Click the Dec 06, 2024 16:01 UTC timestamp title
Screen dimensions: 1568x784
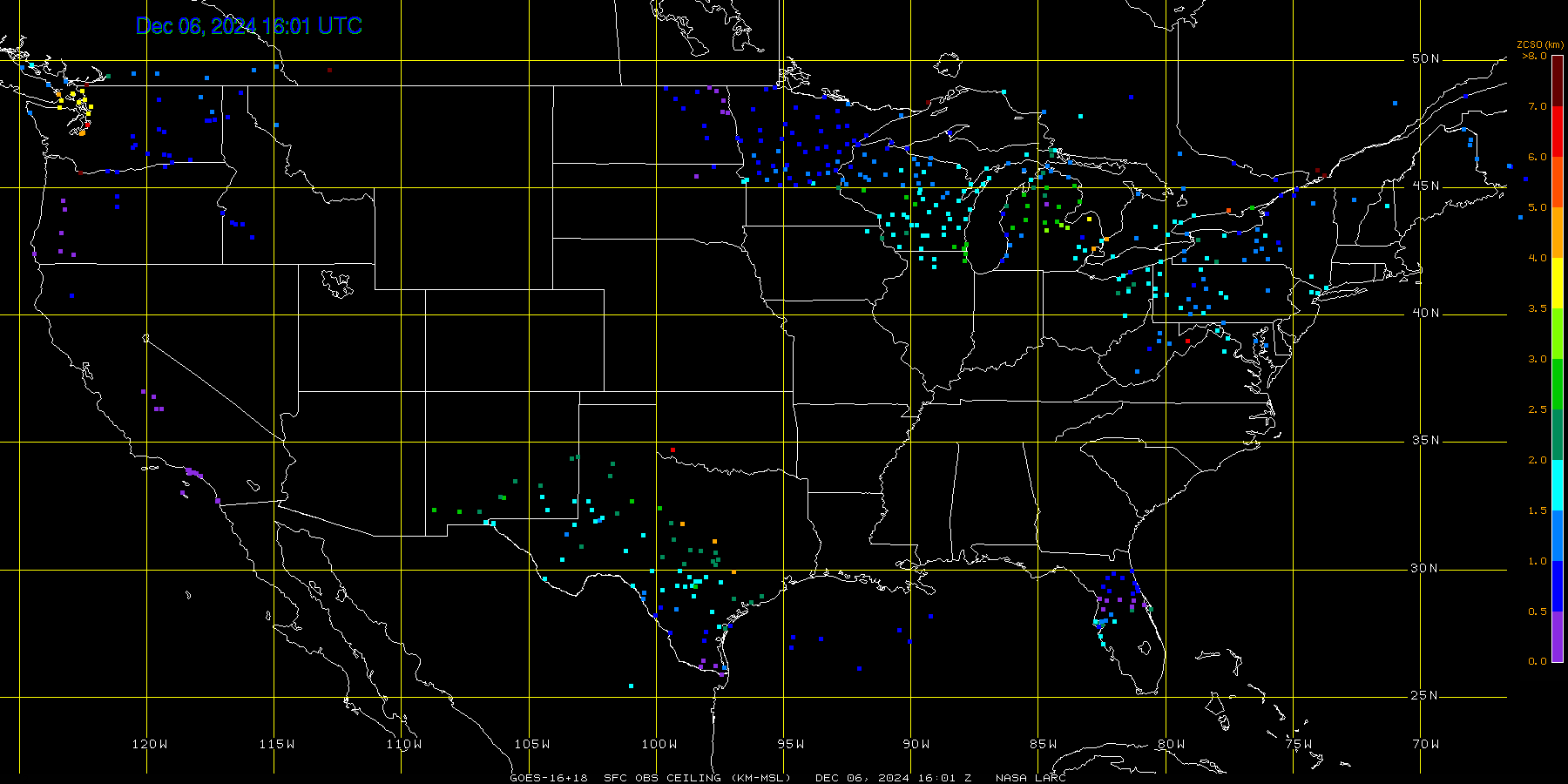(249, 26)
